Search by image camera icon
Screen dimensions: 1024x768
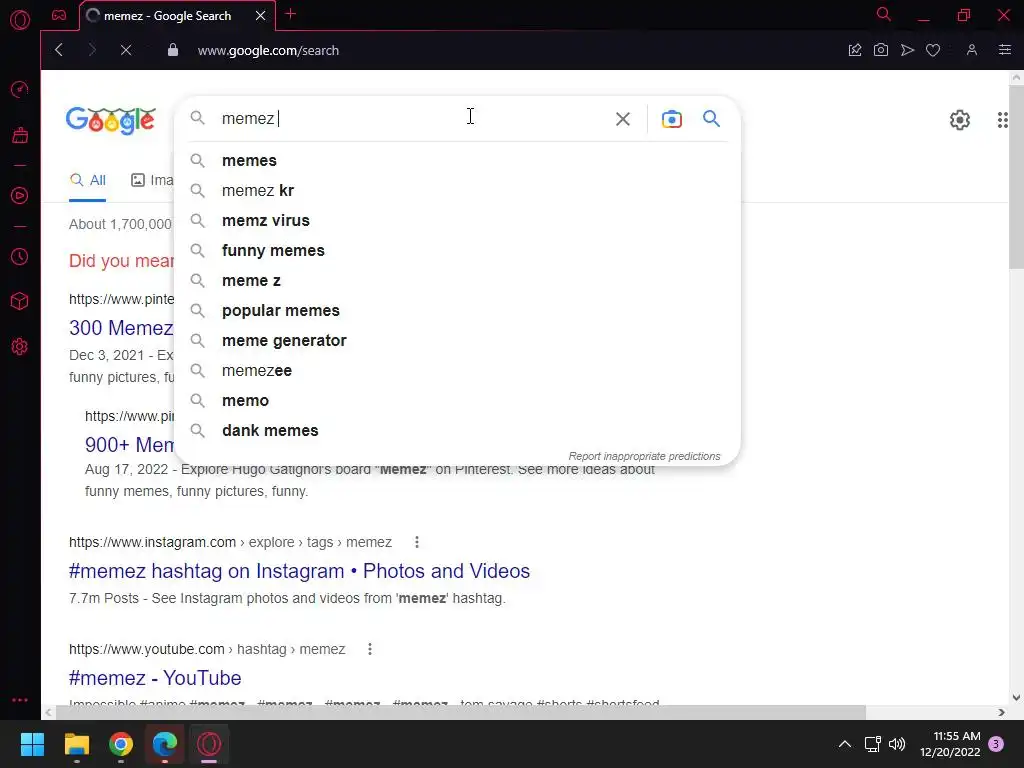(671, 119)
